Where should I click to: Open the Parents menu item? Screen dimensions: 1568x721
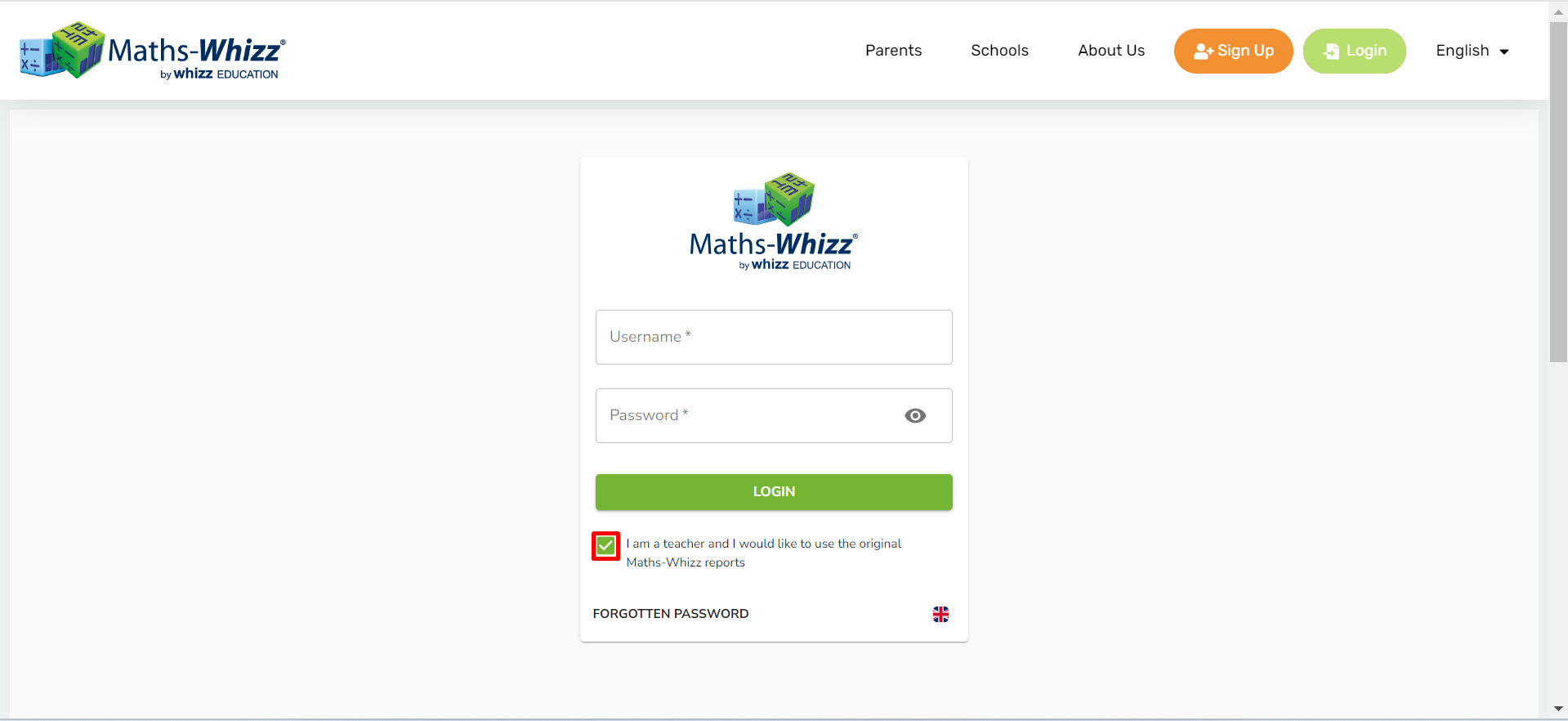pos(893,51)
